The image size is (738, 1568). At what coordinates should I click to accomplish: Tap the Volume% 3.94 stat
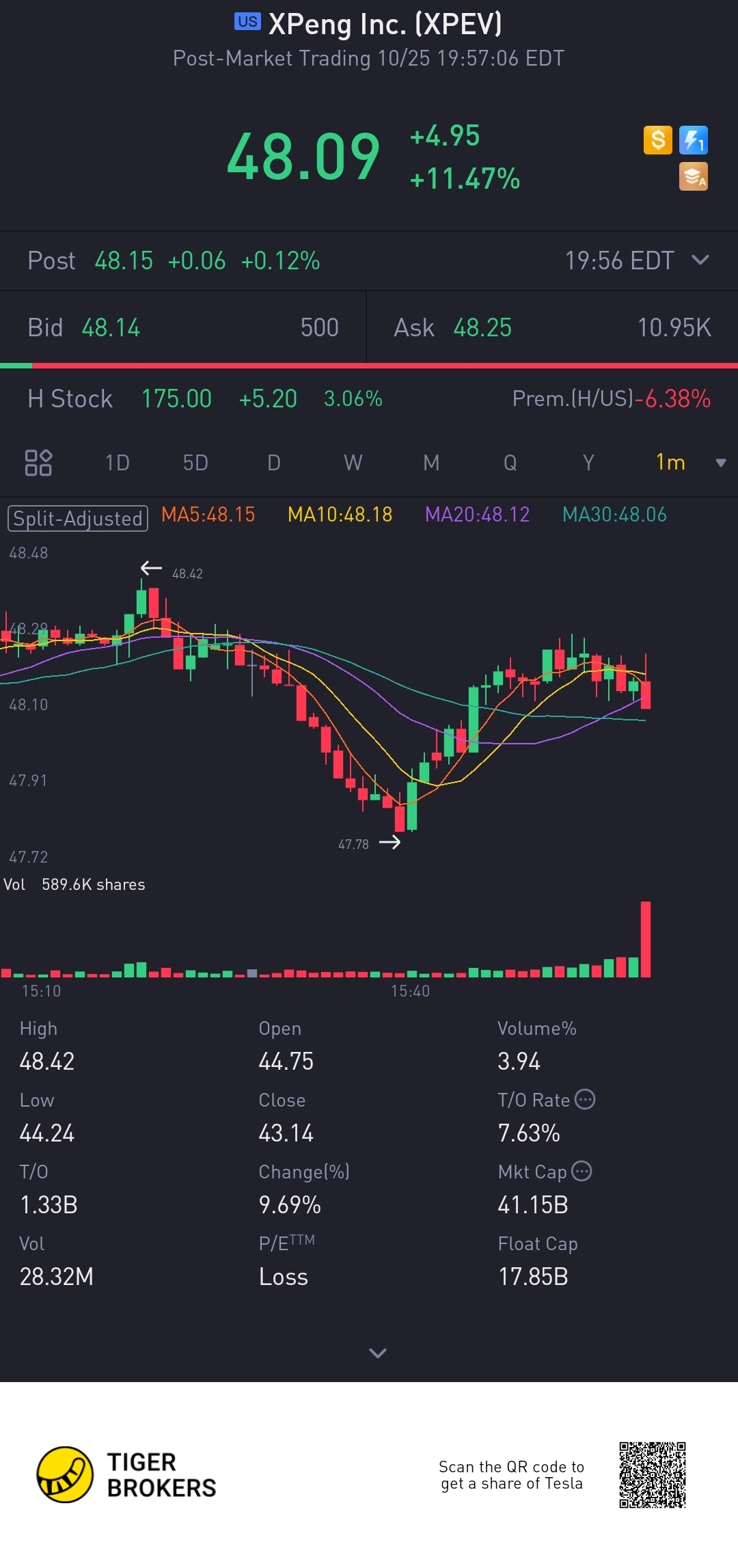click(537, 1046)
